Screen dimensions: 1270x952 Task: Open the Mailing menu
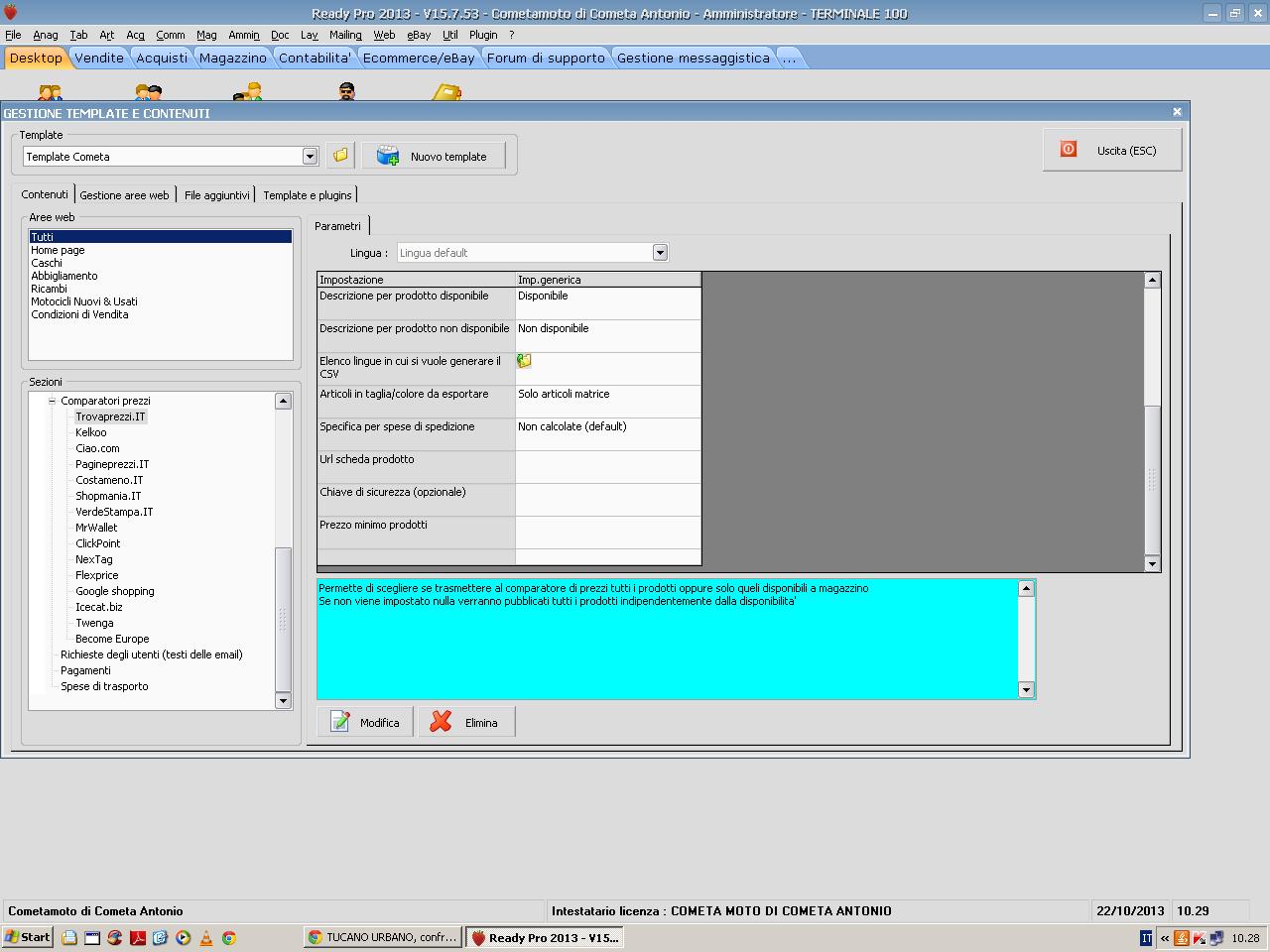(345, 35)
